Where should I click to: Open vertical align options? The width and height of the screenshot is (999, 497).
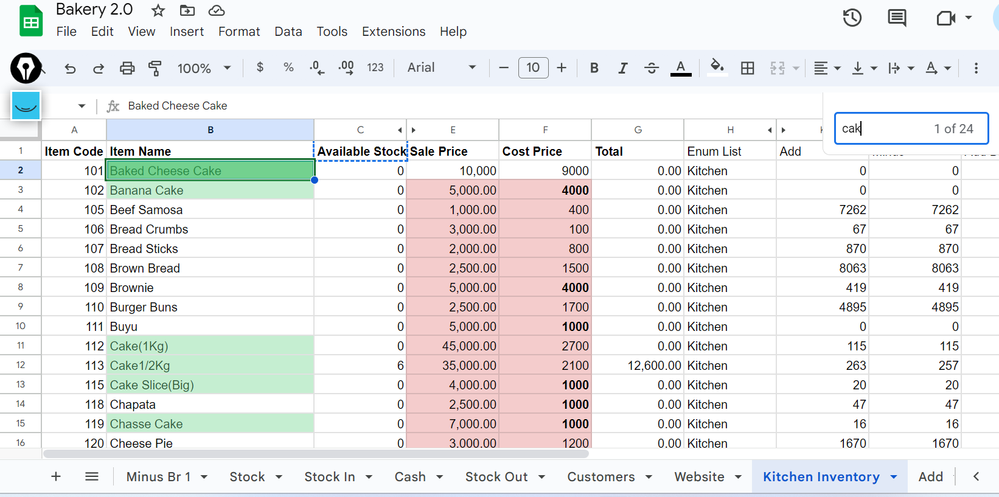(x=864, y=68)
